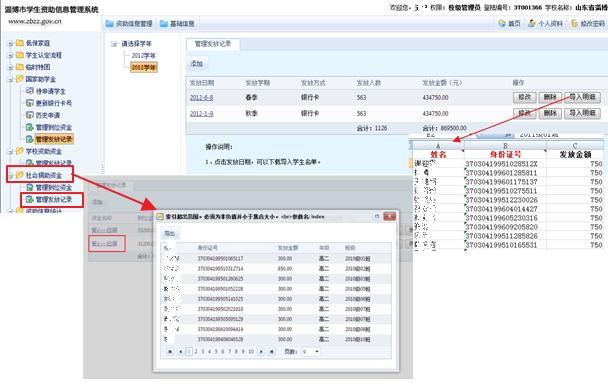
Task: Go to last page in popup pager
Action: 272,351
